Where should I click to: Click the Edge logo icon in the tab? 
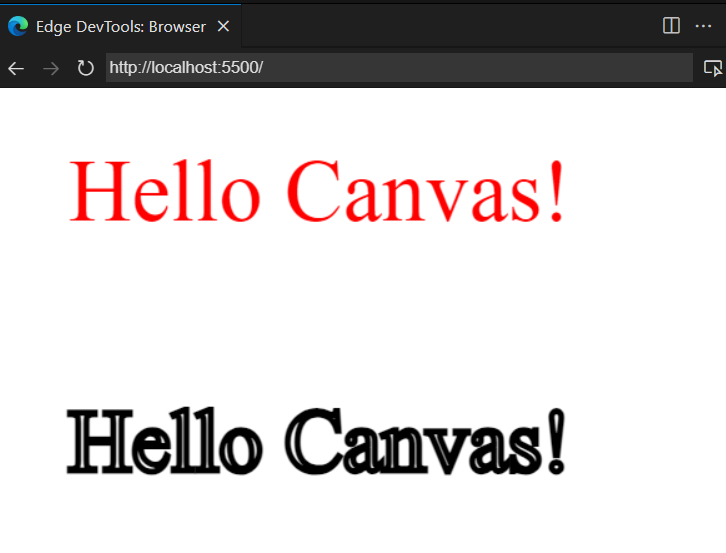point(18,26)
